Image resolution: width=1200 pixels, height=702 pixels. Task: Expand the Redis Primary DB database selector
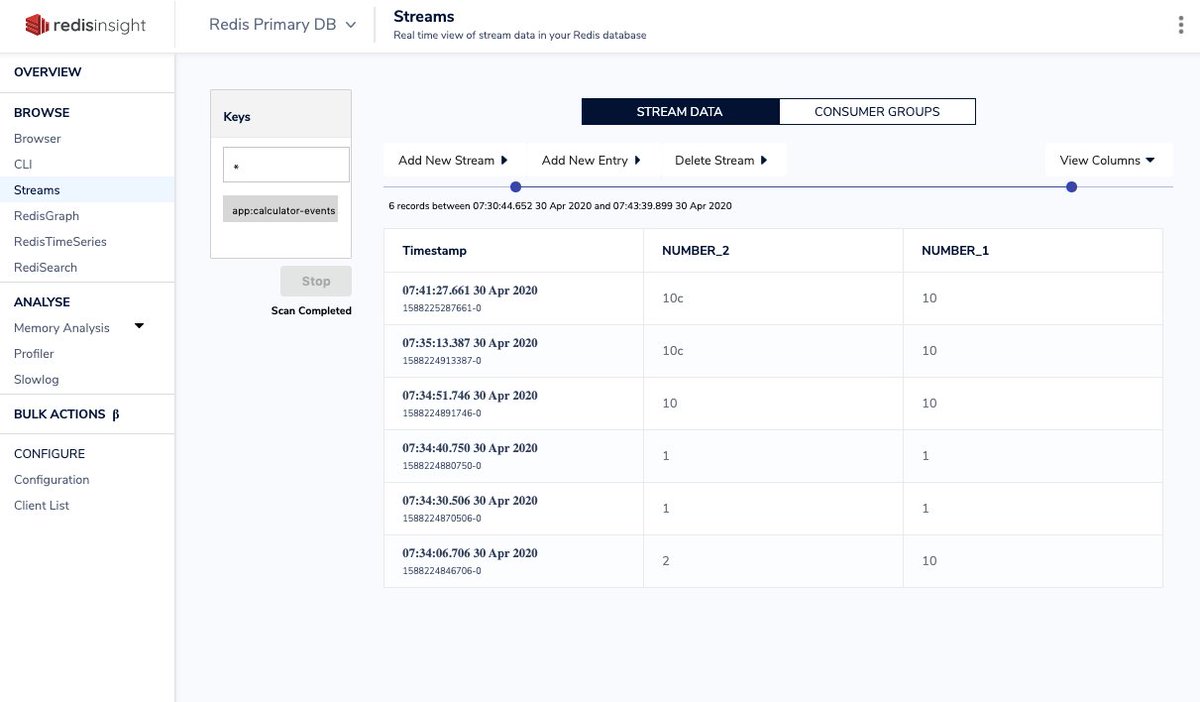[283, 25]
